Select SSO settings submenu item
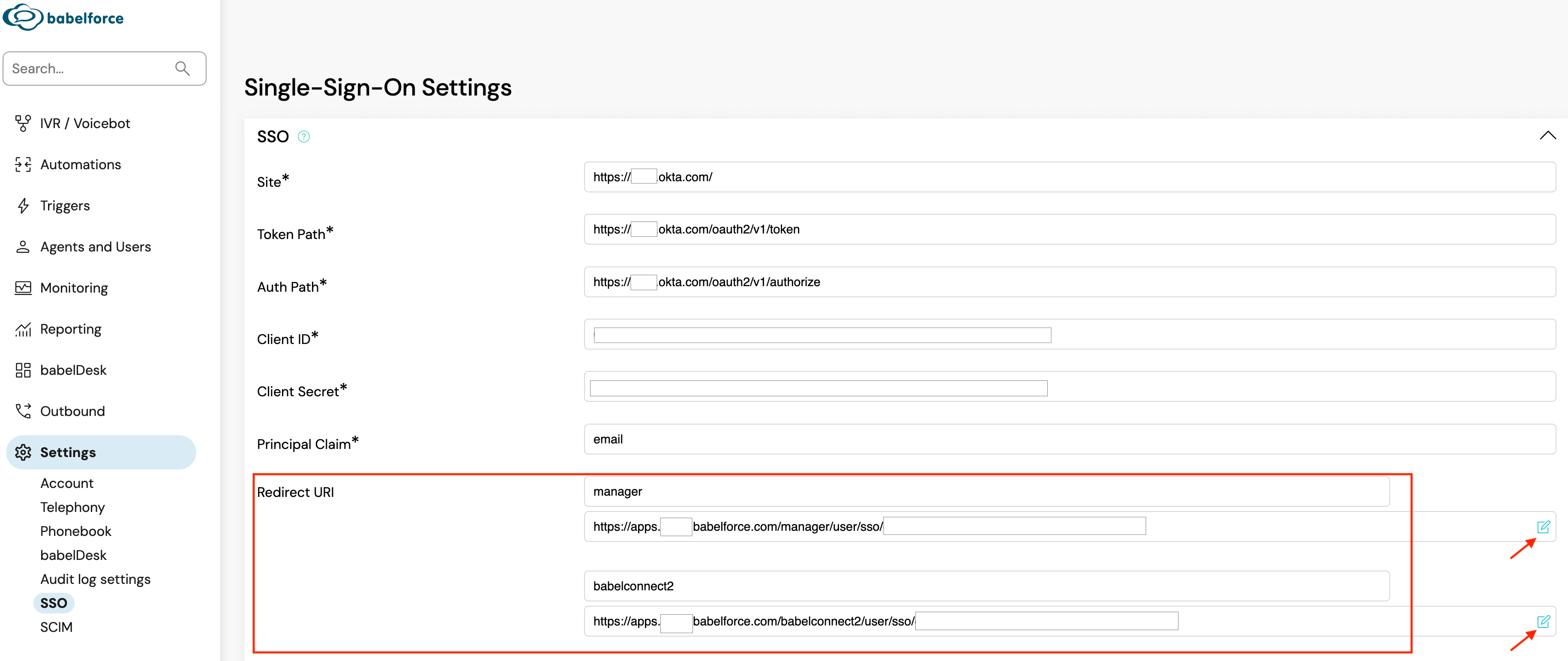The width and height of the screenshot is (1568, 661). [54, 603]
